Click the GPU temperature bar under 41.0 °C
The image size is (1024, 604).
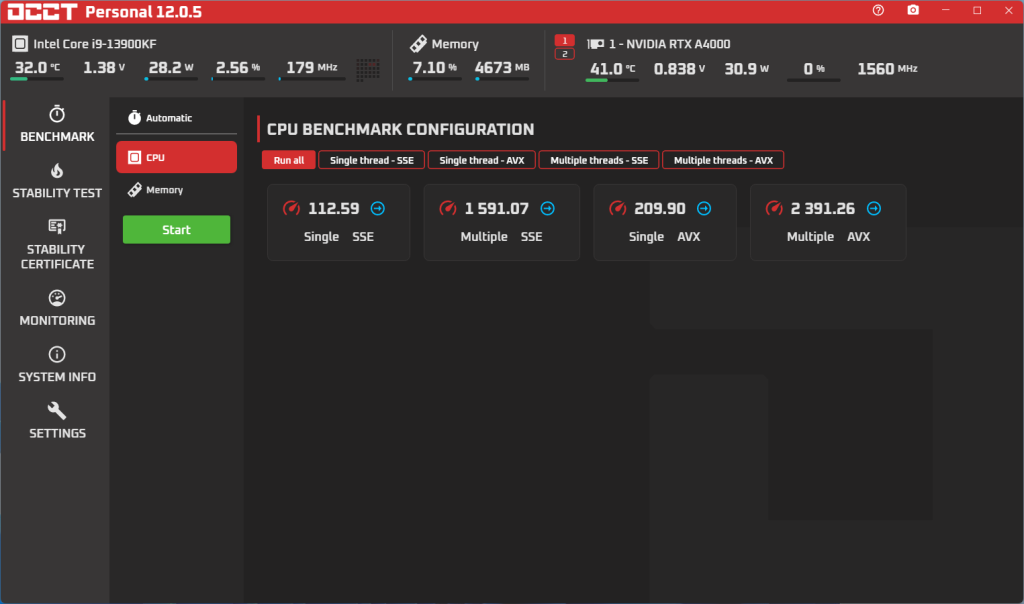click(x=612, y=80)
